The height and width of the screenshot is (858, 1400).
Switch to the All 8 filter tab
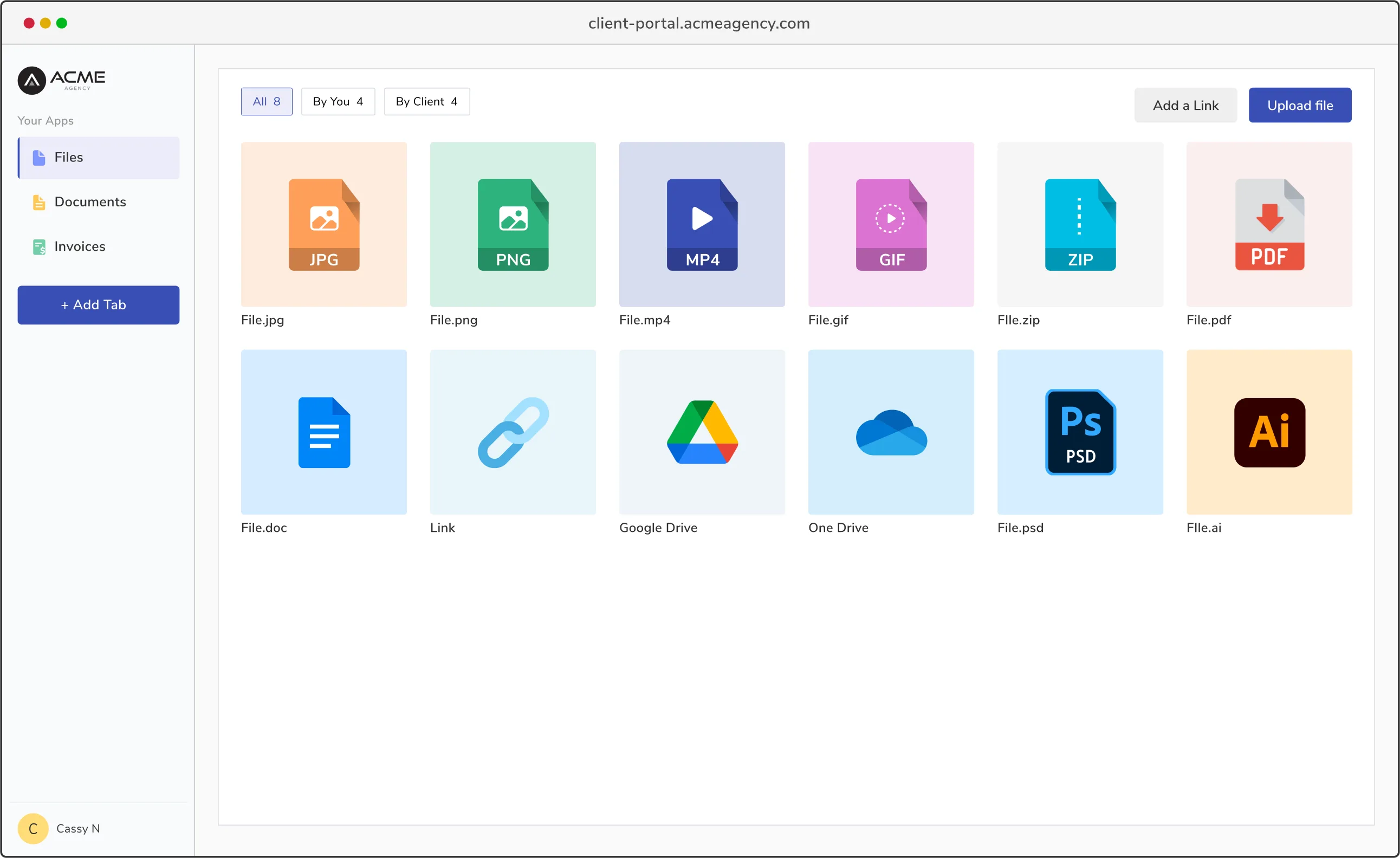coord(267,102)
